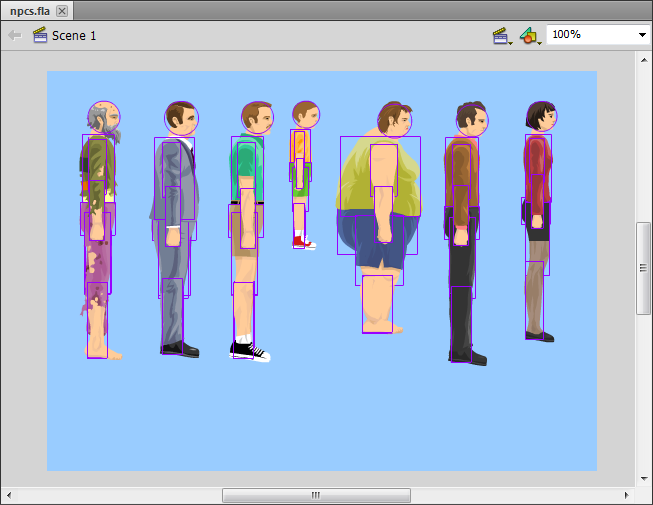Select the obese man's yellow shirt torso
The image size is (653, 505).
point(380,177)
